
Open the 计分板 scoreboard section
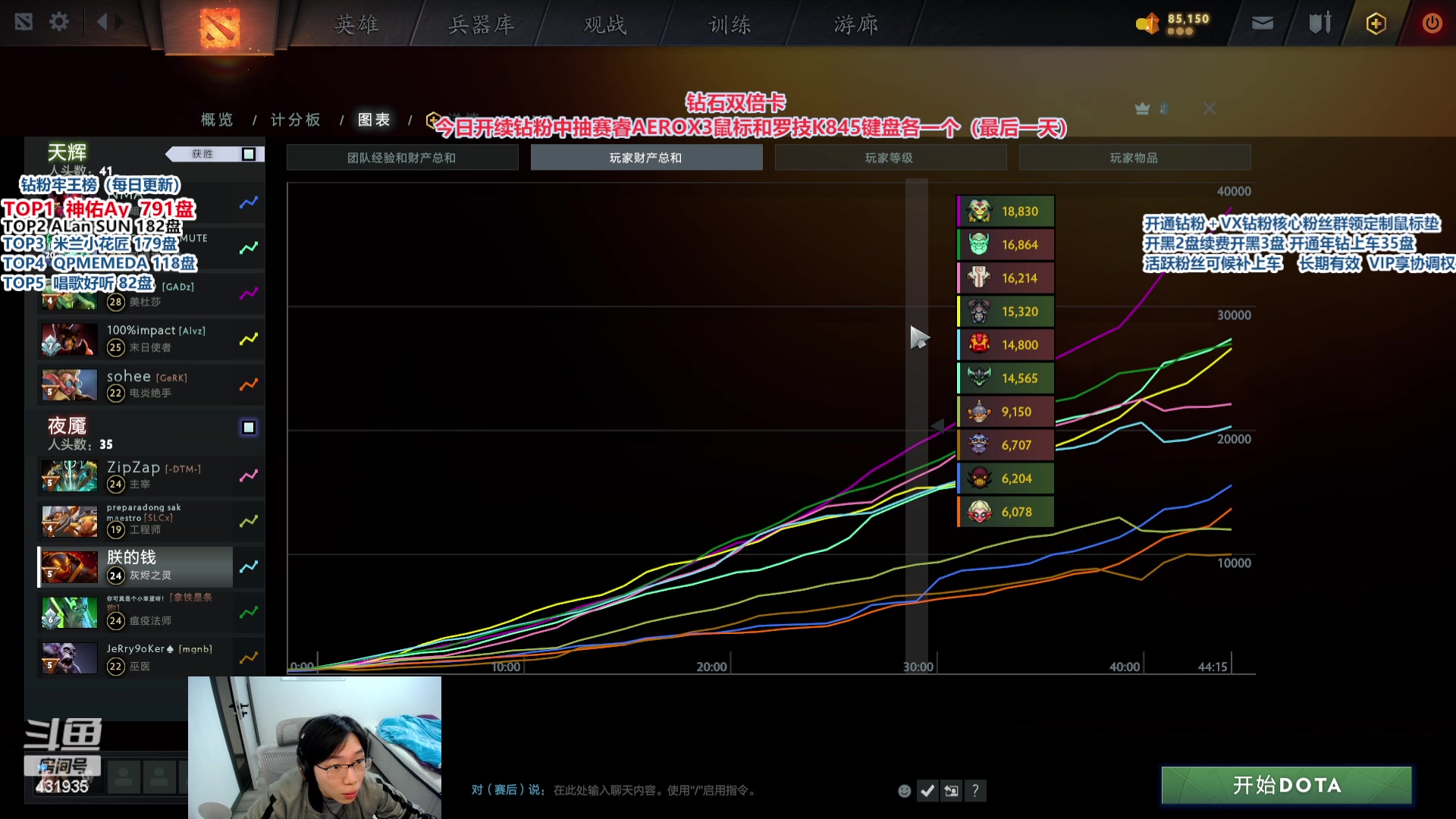coord(296,120)
